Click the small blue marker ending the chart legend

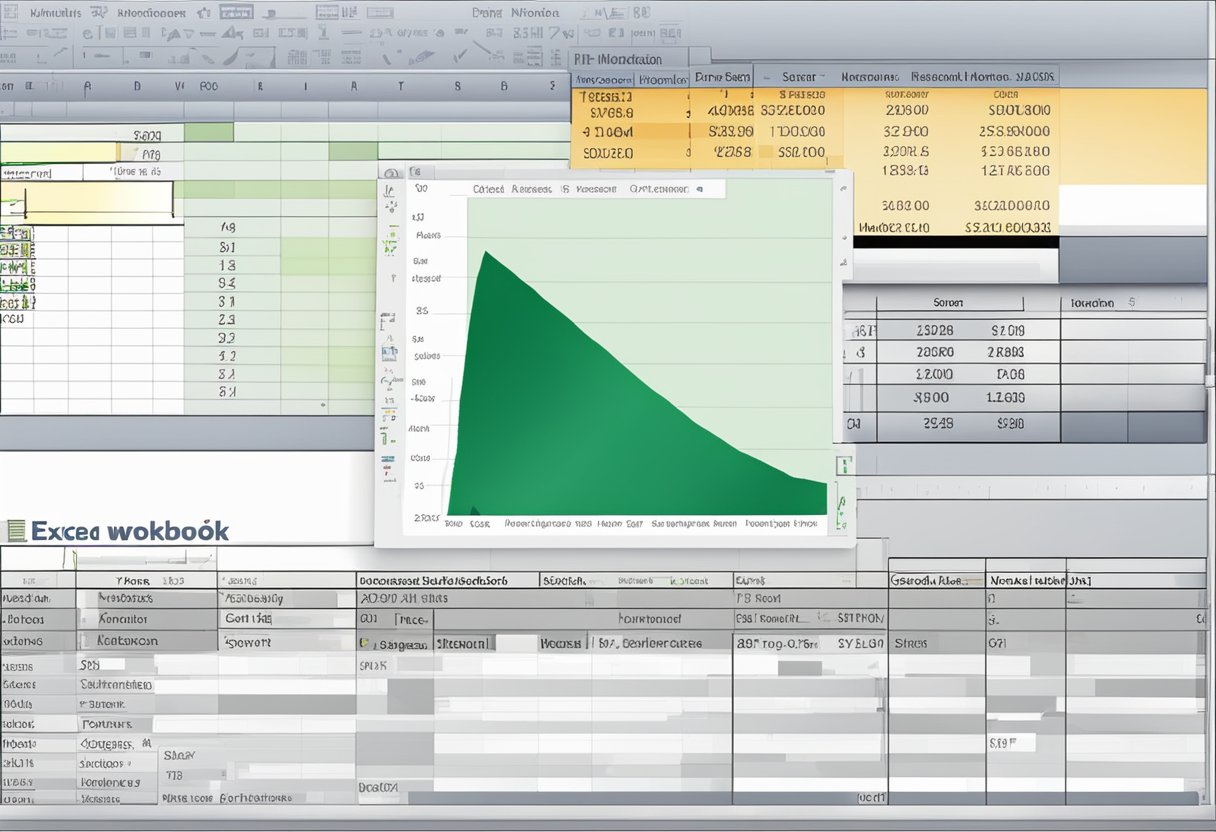click(x=700, y=188)
